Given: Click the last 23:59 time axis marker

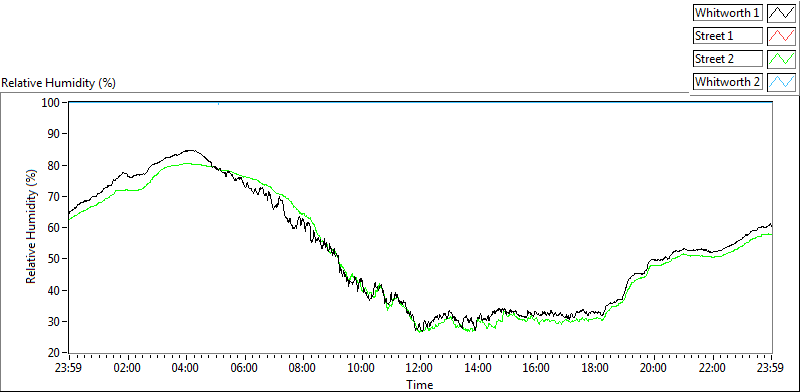Looking at the screenshot, I should click(x=771, y=368).
